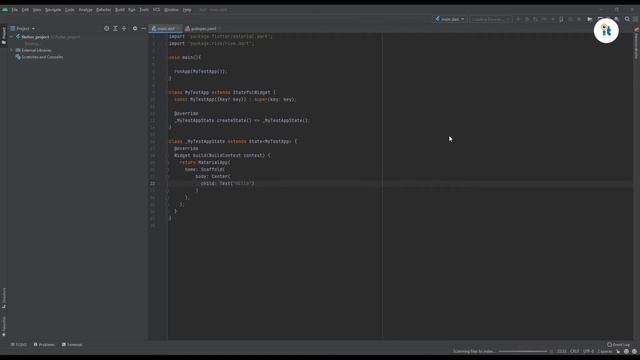Image resolution: width=640 pixels, height=360 pixels.
Task: Open the Edit menu
Action: 25,9
